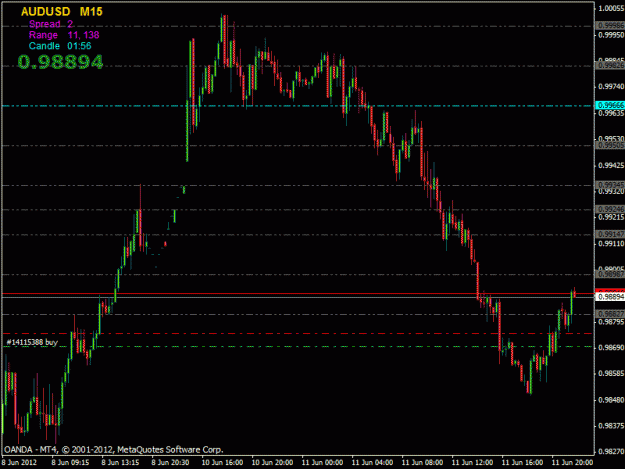The image size is (625, 469).
Task: Click the 11 Jun 16:00 time label
Action: (522, 462)
